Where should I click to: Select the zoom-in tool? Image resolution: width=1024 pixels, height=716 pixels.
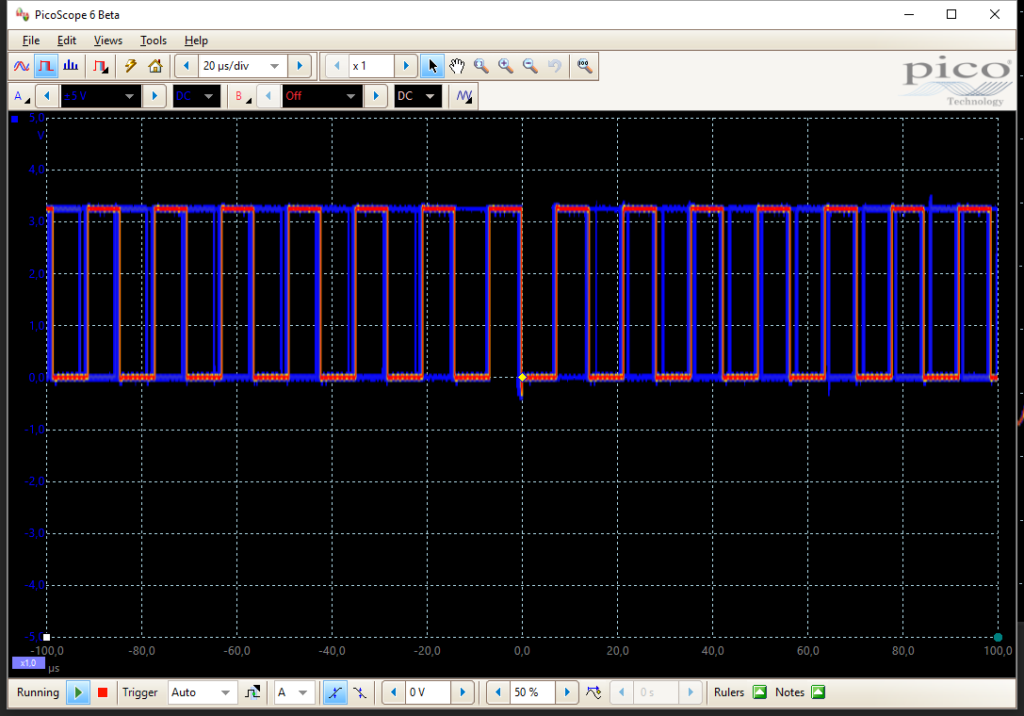pos(505,66)
